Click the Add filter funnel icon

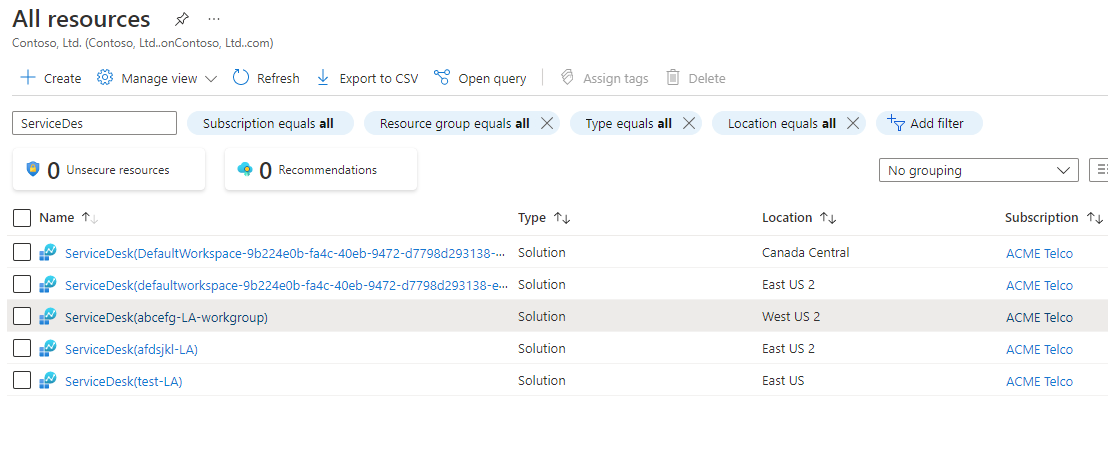click(x=896, y=123)
